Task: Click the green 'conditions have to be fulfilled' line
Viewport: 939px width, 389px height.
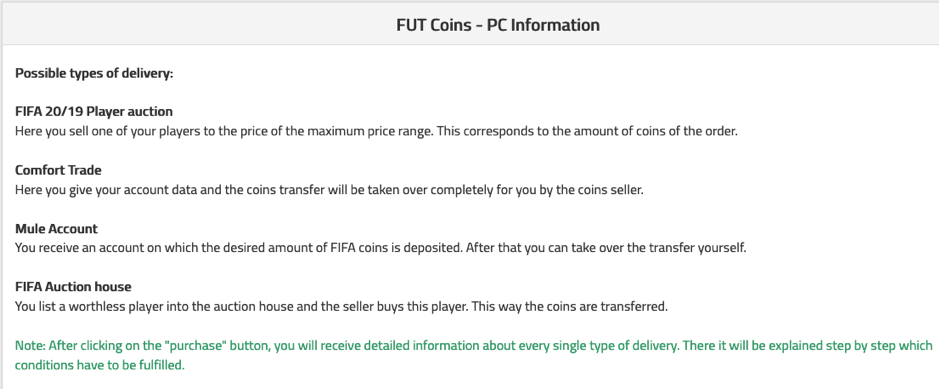Action: (99, 364)
